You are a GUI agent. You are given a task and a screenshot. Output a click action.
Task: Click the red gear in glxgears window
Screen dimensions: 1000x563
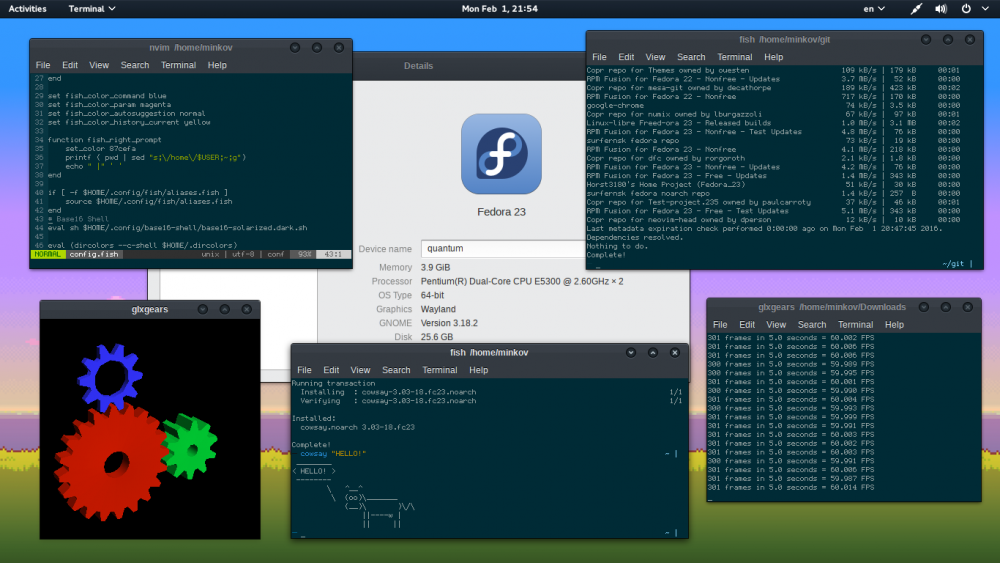coord(112,462)
